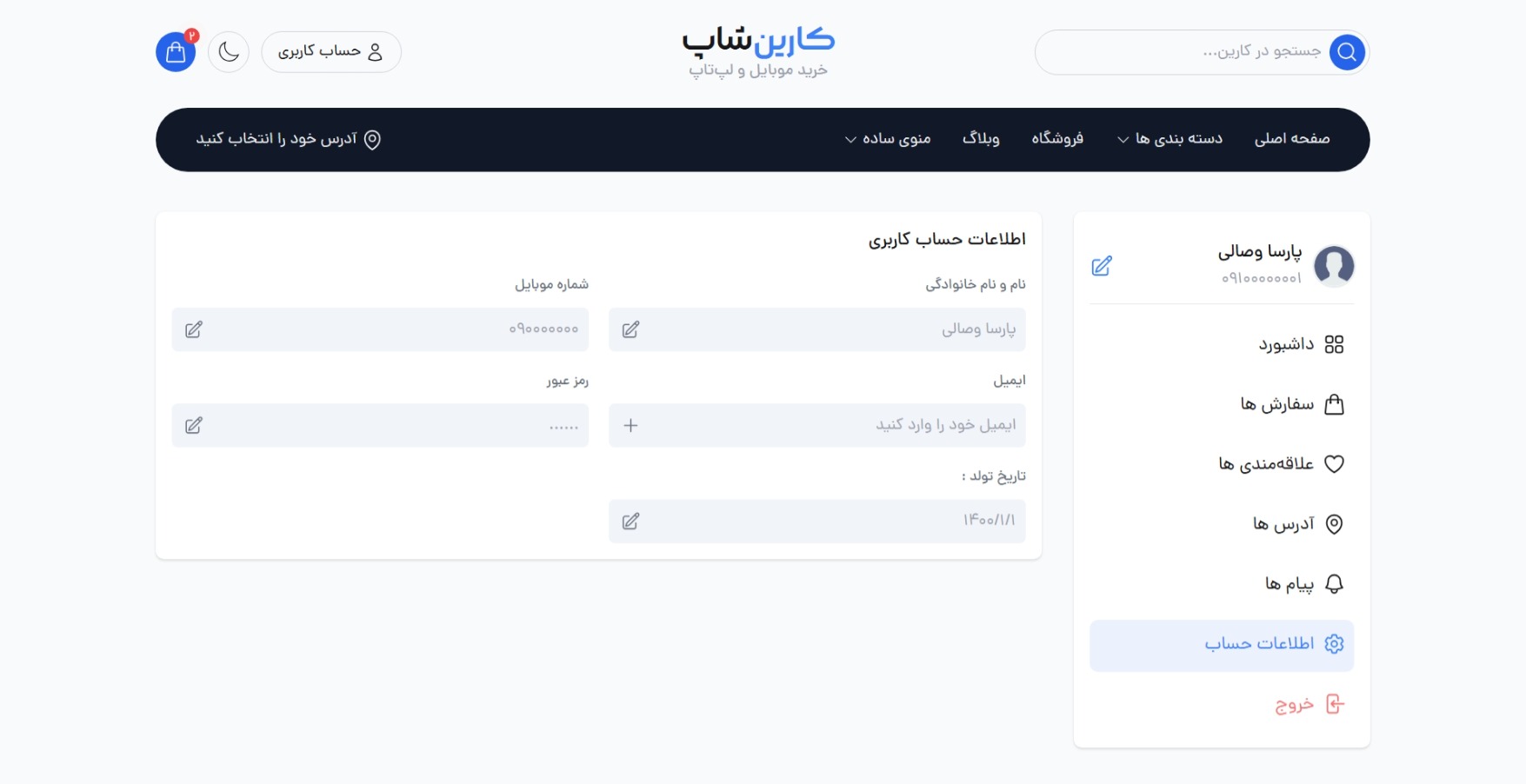
Task: Click the dashboard grid icon
Action: click(x=1334, y=344)
